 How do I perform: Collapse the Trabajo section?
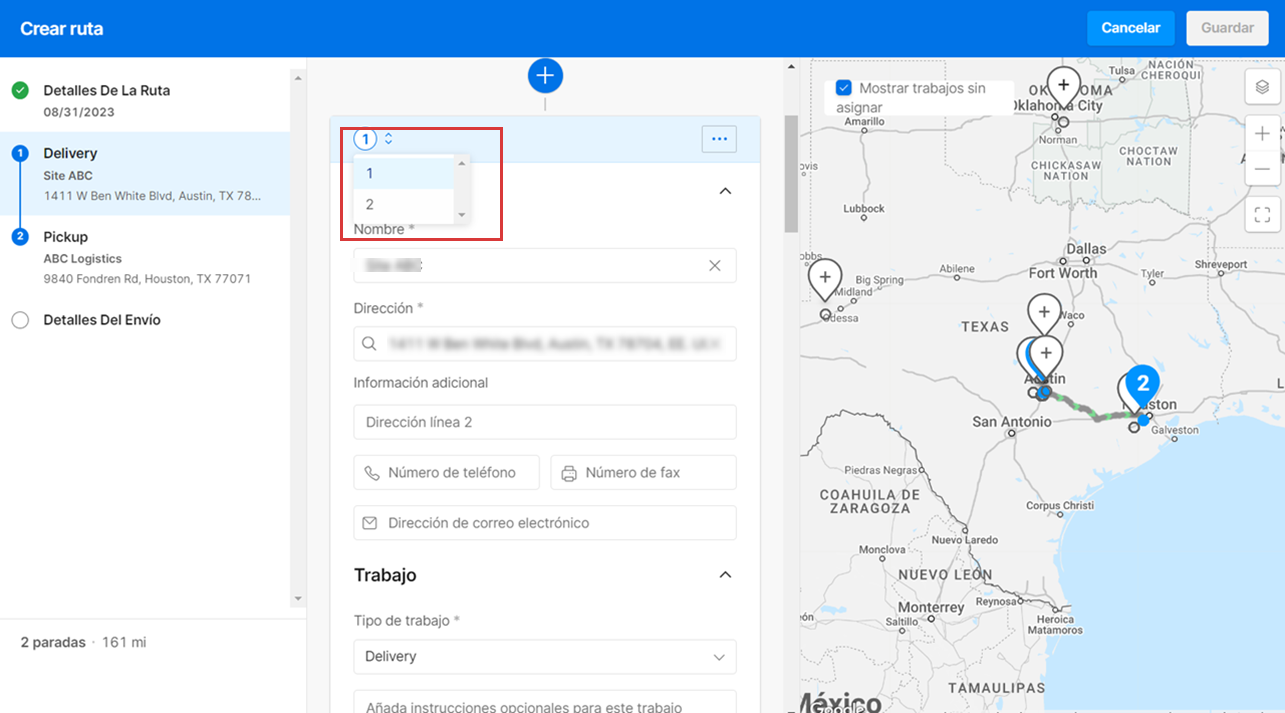726,575
